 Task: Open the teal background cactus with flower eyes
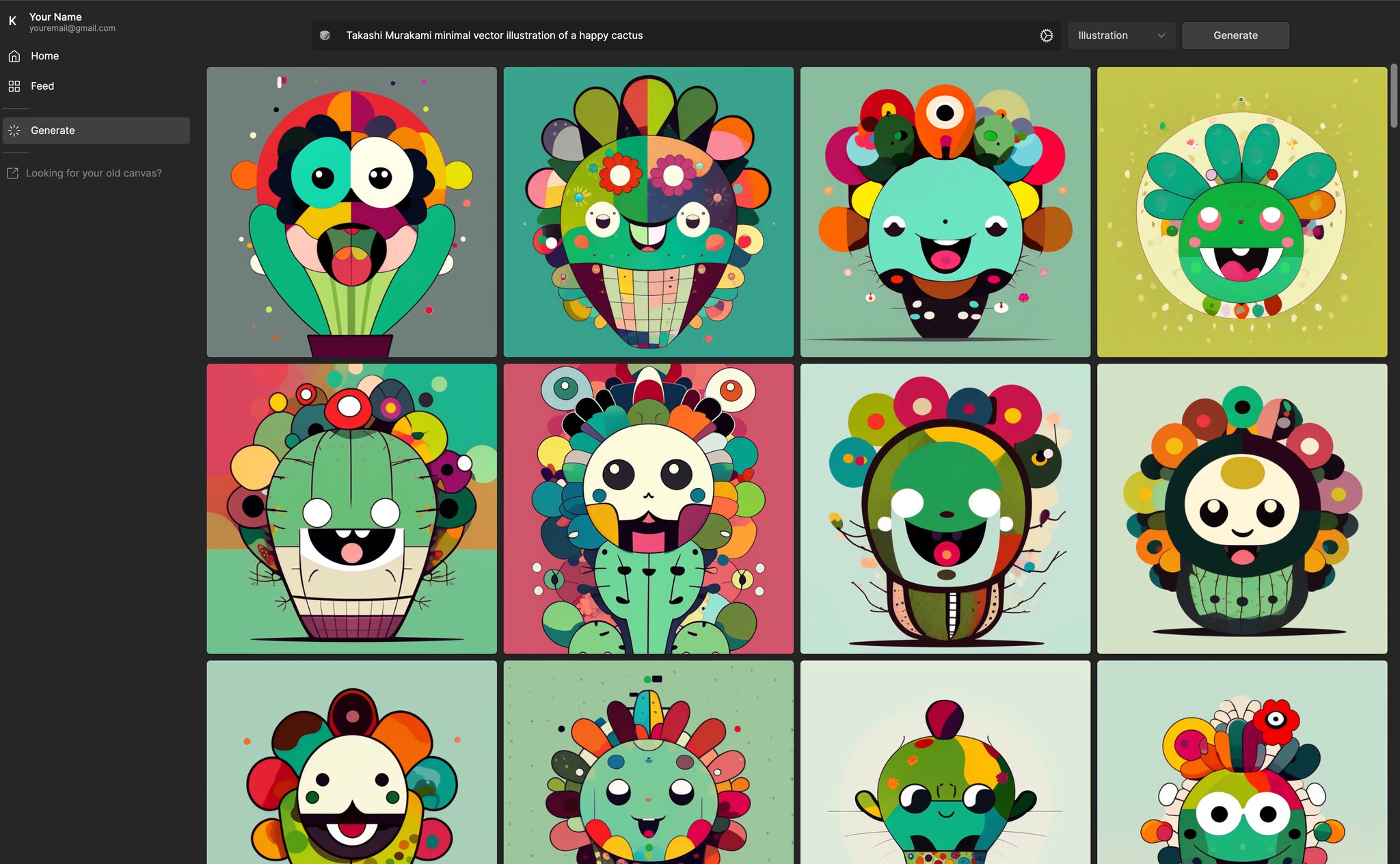[x=649, y=212]
